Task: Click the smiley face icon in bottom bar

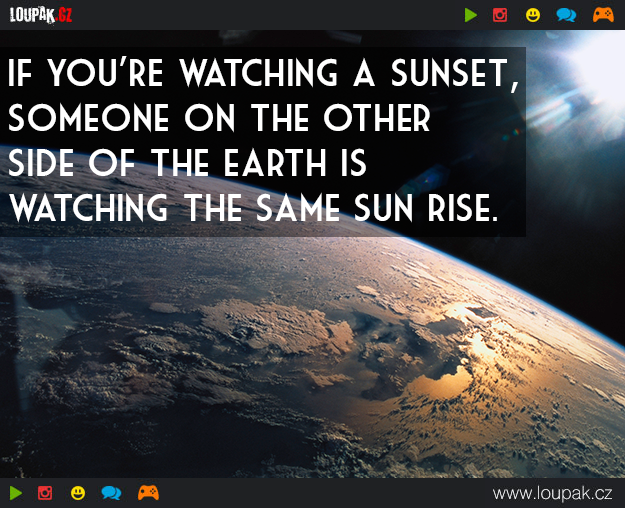Action: coord(77,493)
